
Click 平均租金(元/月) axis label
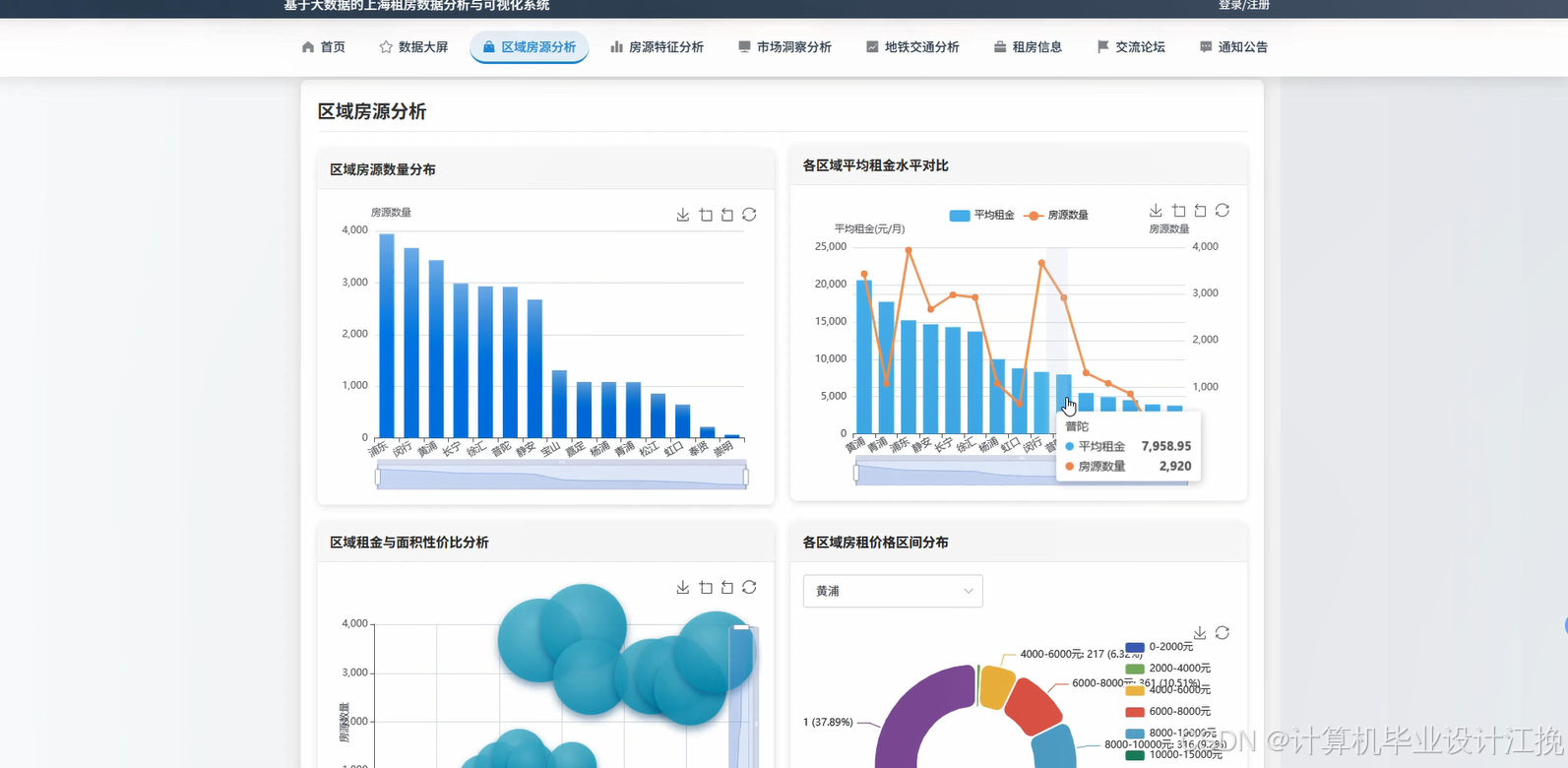pos(869,229)
